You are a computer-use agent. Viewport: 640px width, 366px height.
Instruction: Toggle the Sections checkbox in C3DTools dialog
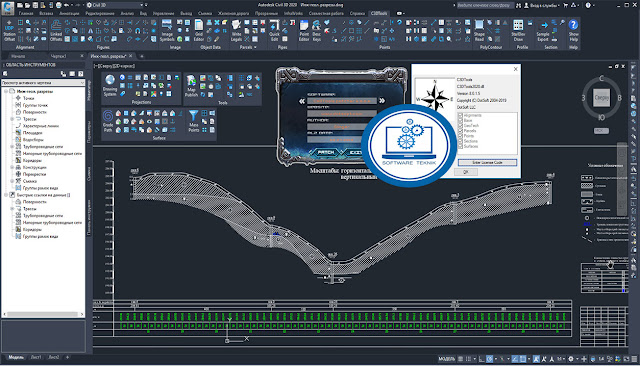[x=460, y=141]
